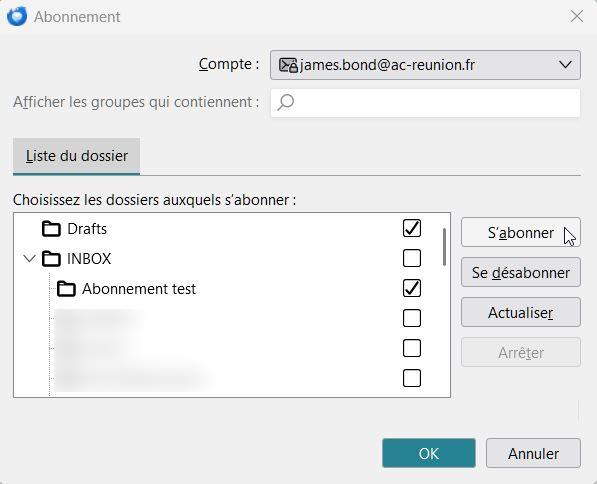The height and width of the screenshot is (484, 597).
Task: Focus the group filter search field
Action: coord(425,102)
